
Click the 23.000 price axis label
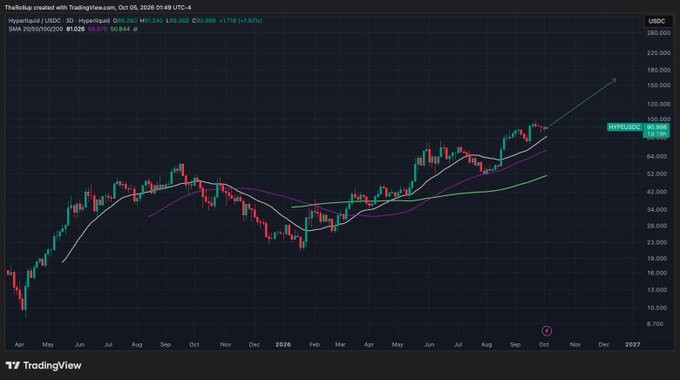point(657,242)
